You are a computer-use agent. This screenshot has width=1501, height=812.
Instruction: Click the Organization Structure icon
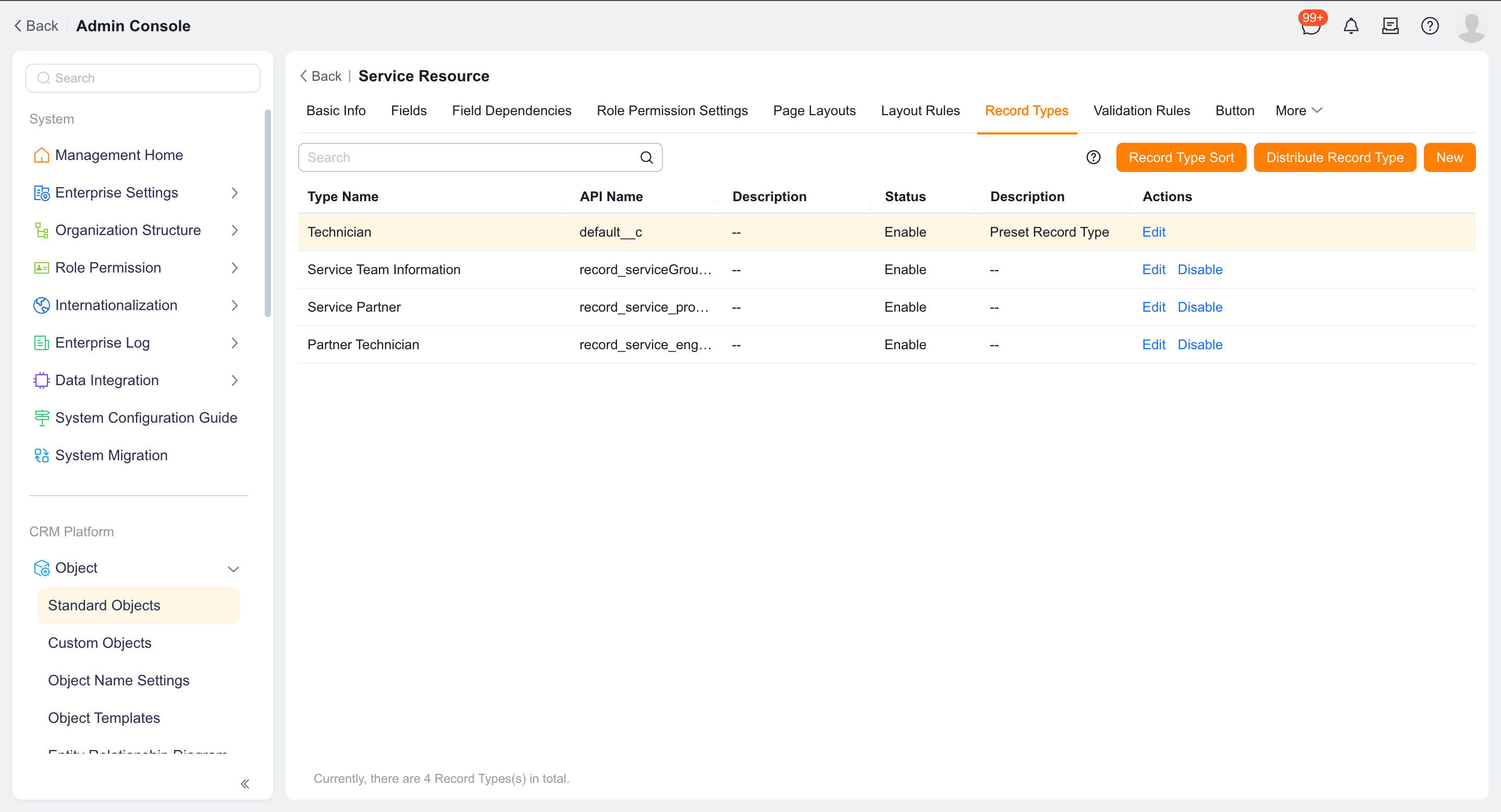click(x=41, y=230)
